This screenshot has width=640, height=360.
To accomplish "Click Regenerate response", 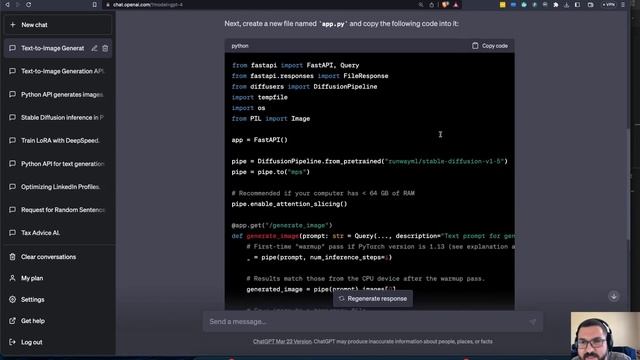I will tap(373, 299).
